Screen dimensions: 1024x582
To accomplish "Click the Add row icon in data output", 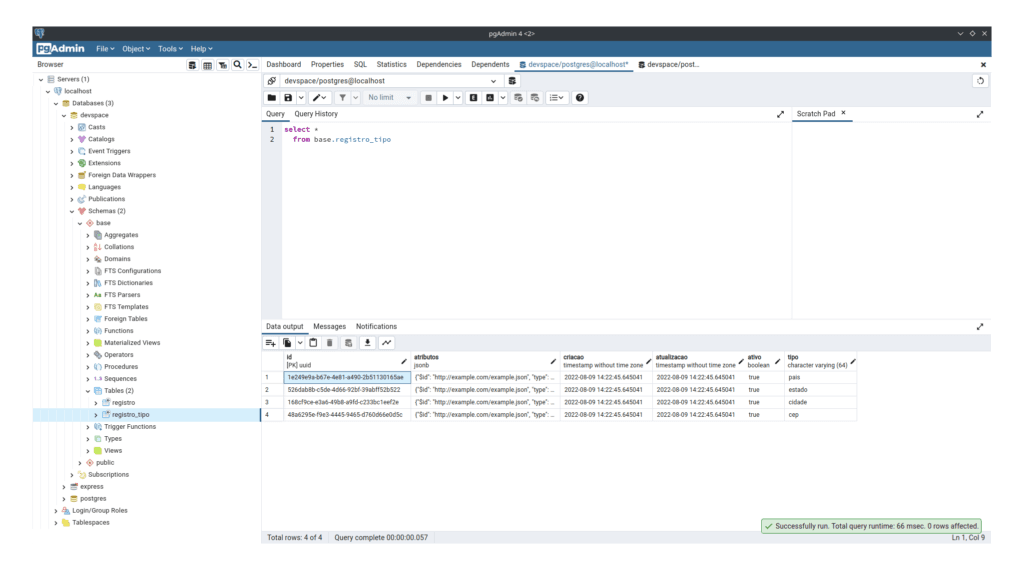I will [x=270, y=343].
